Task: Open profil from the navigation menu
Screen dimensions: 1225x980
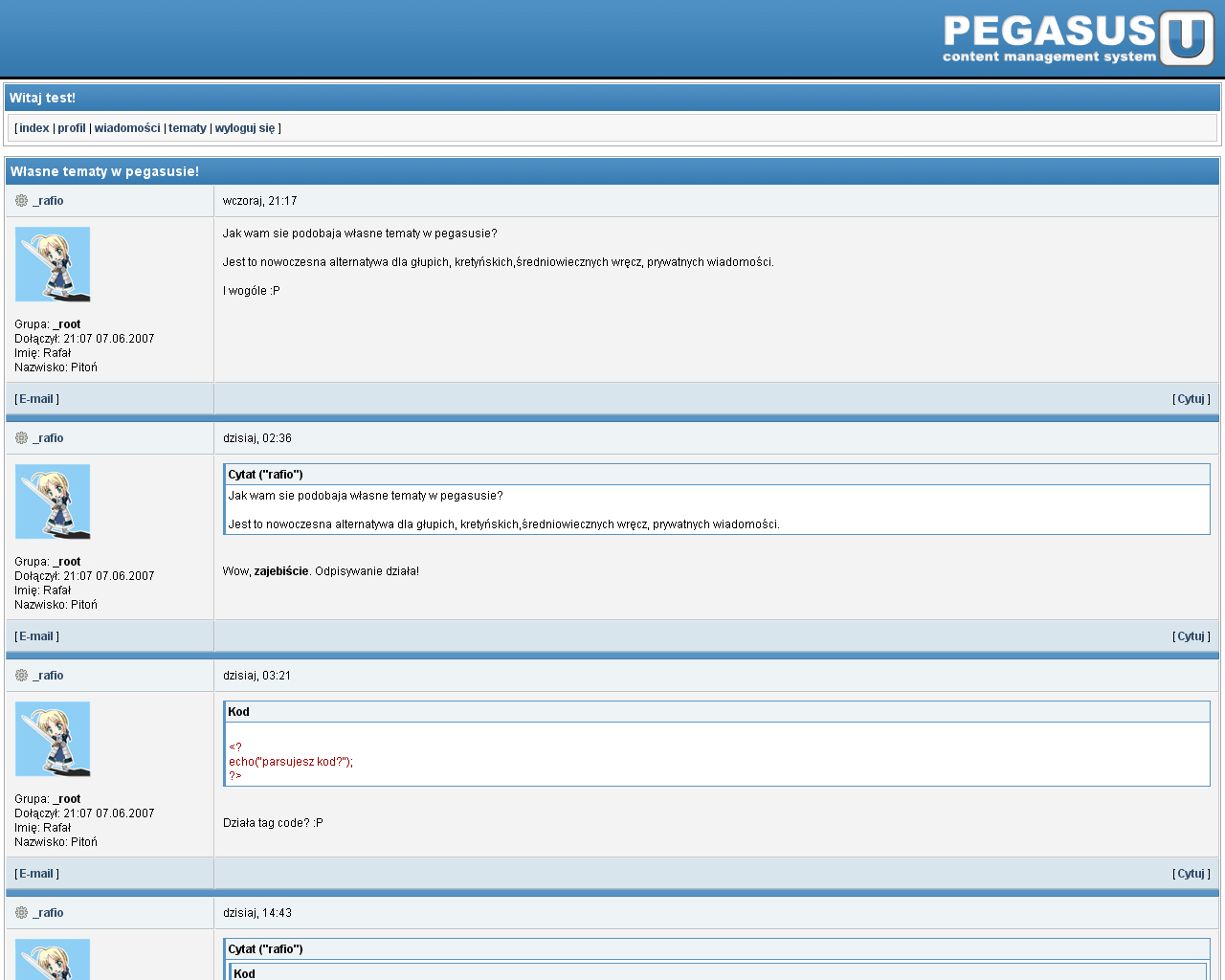Action: coord(72,128)
